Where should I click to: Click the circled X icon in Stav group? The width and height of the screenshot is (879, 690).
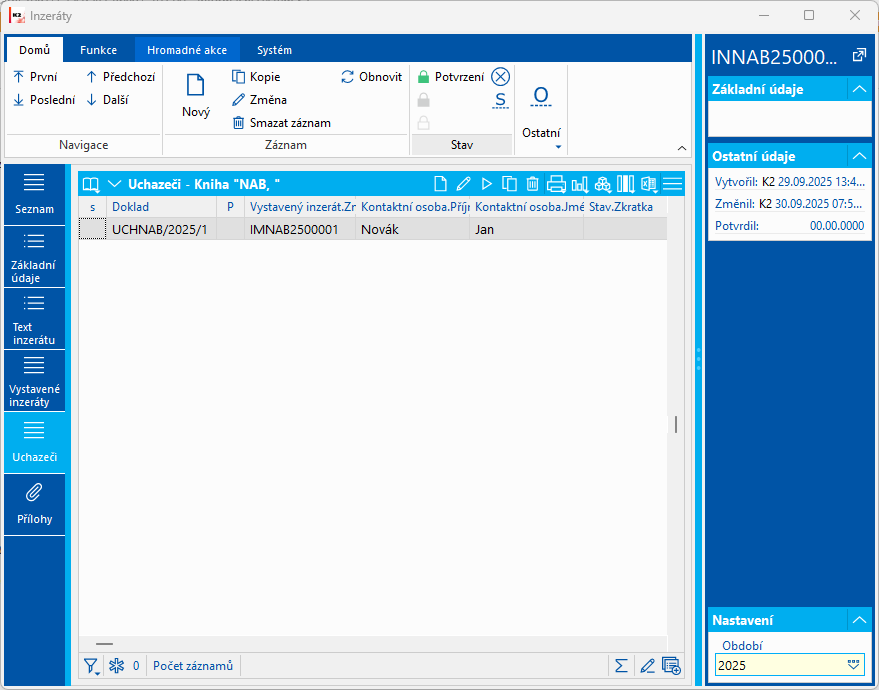501,77
